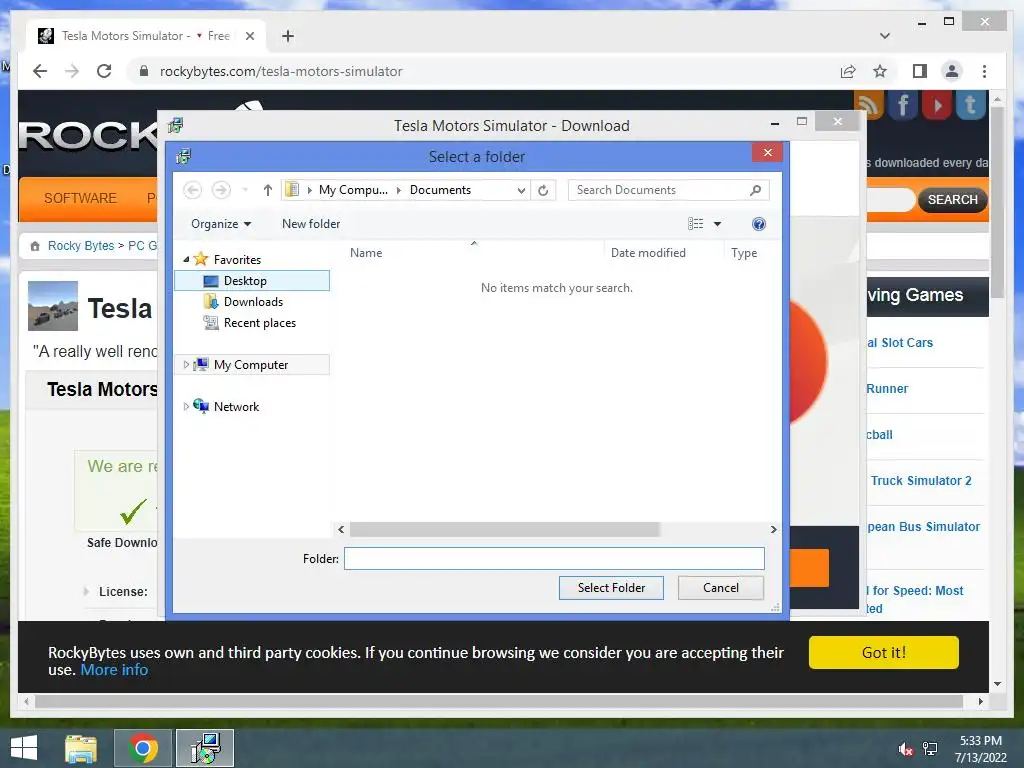This screenshot has width=1024, height=768.
Task: Open the Windows Start button
Action: pyautogui.click(x=24, y=748)
